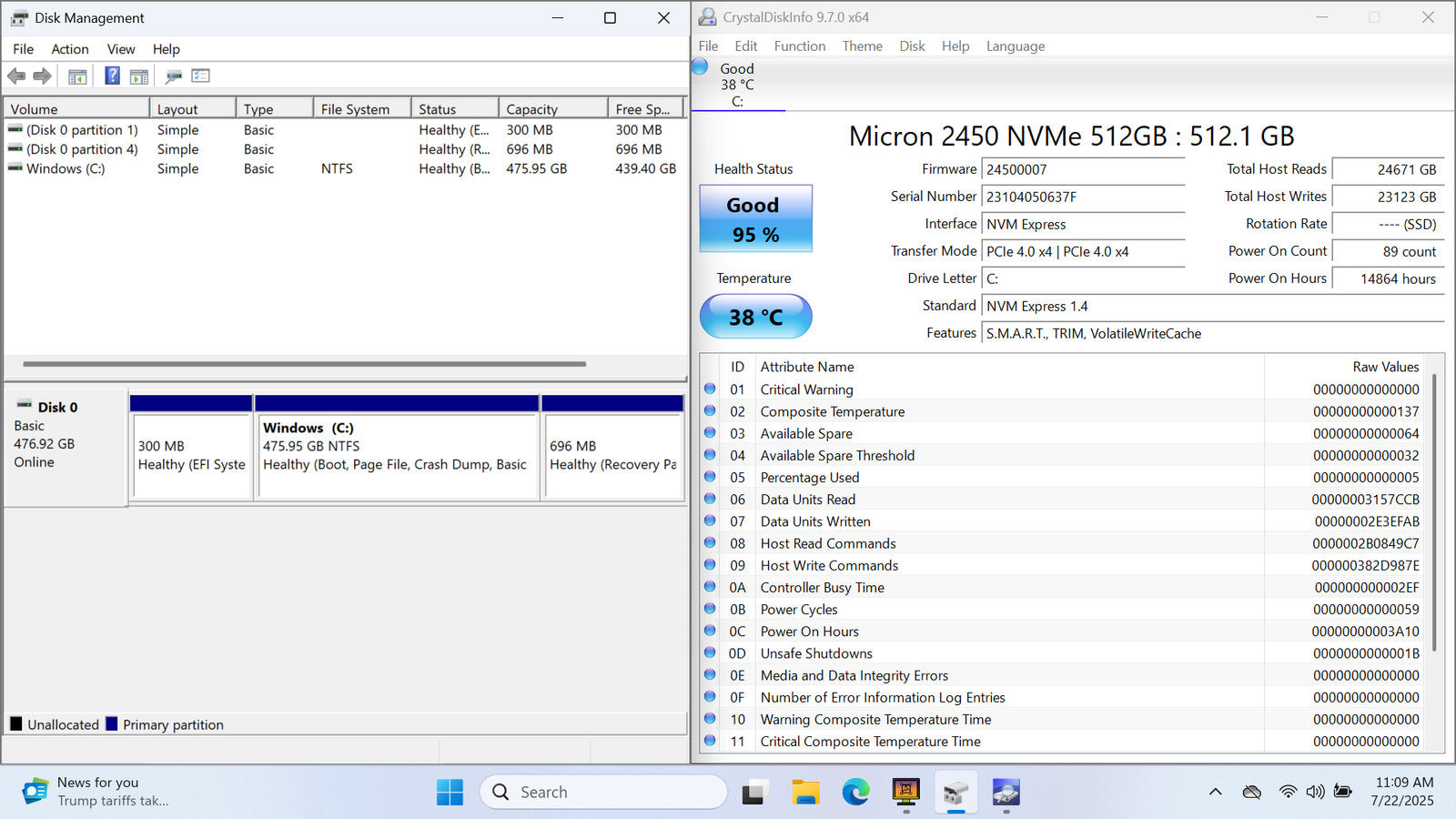Open the Theme menu in CrystalDiskInfo
1456x819 pixels.
pyautogui.click(x=862, y=46)
